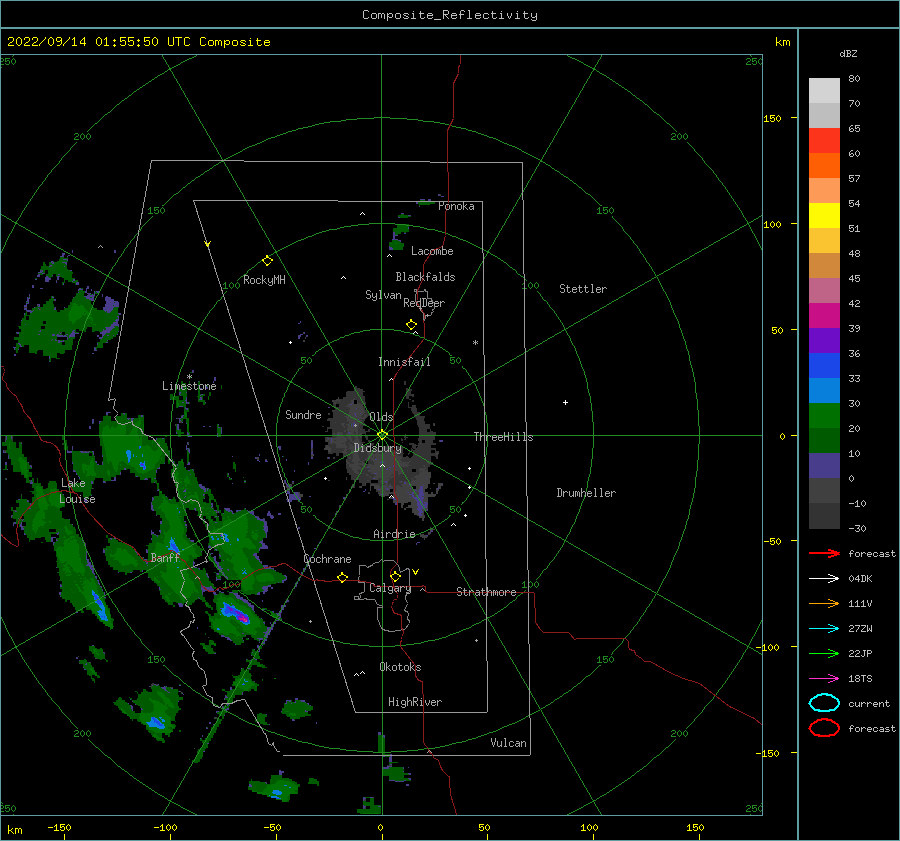The height and width of the screenshot is (841, 900).
Task: Click the yellow diamond marker near RockyMH
Action: pyautogui.click(x=267, y=261)
